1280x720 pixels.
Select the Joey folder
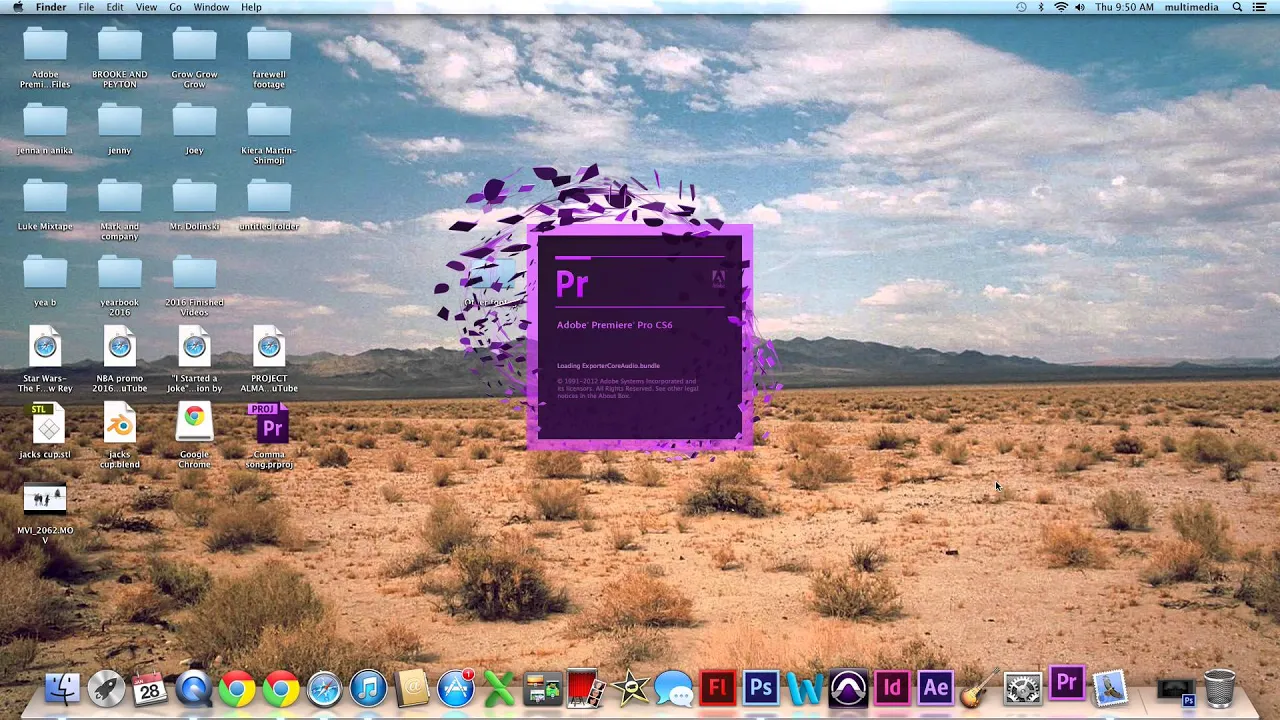[194, 129]
